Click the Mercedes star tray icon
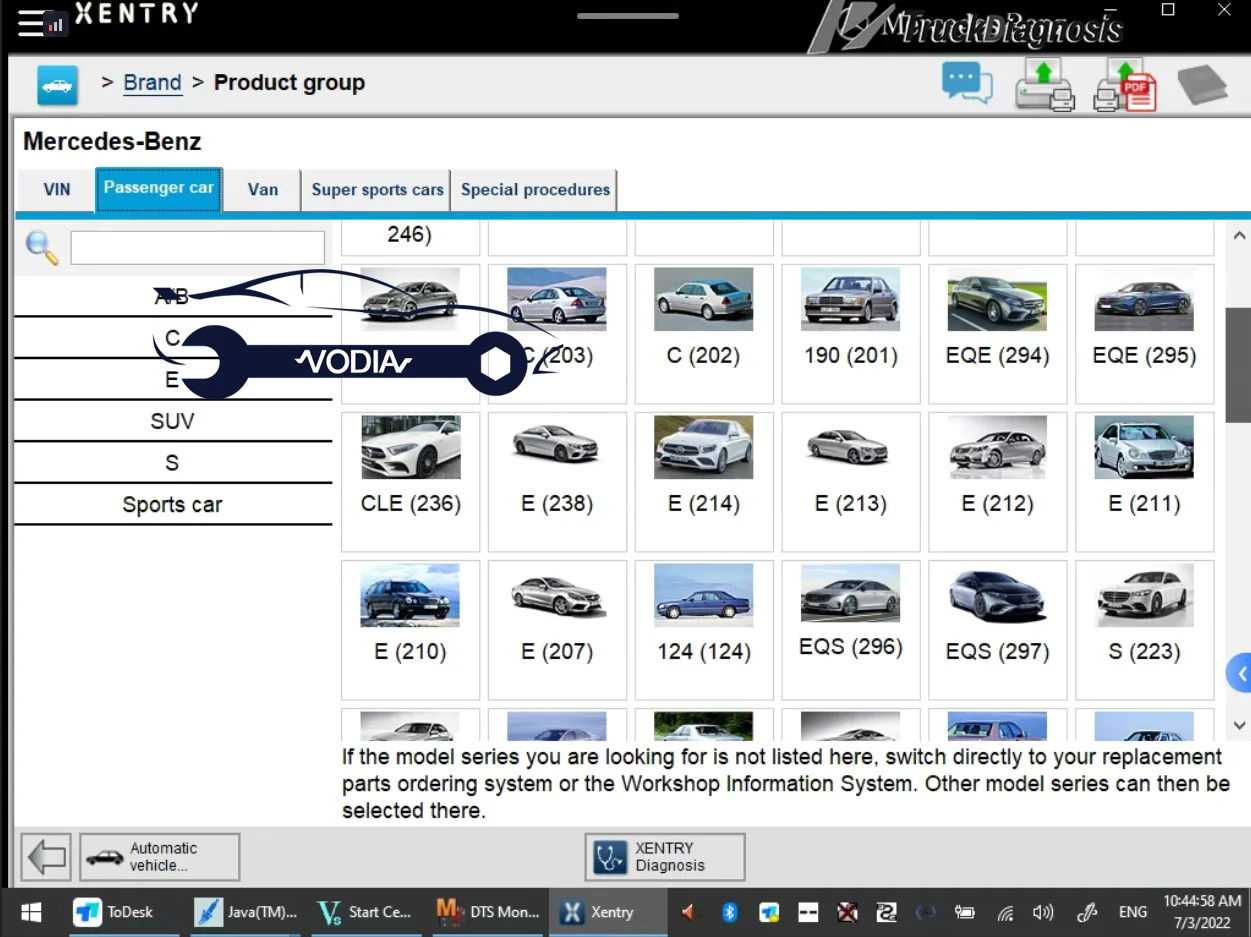This screenshot has height=937, width=1251. click(x=926, y=912)
